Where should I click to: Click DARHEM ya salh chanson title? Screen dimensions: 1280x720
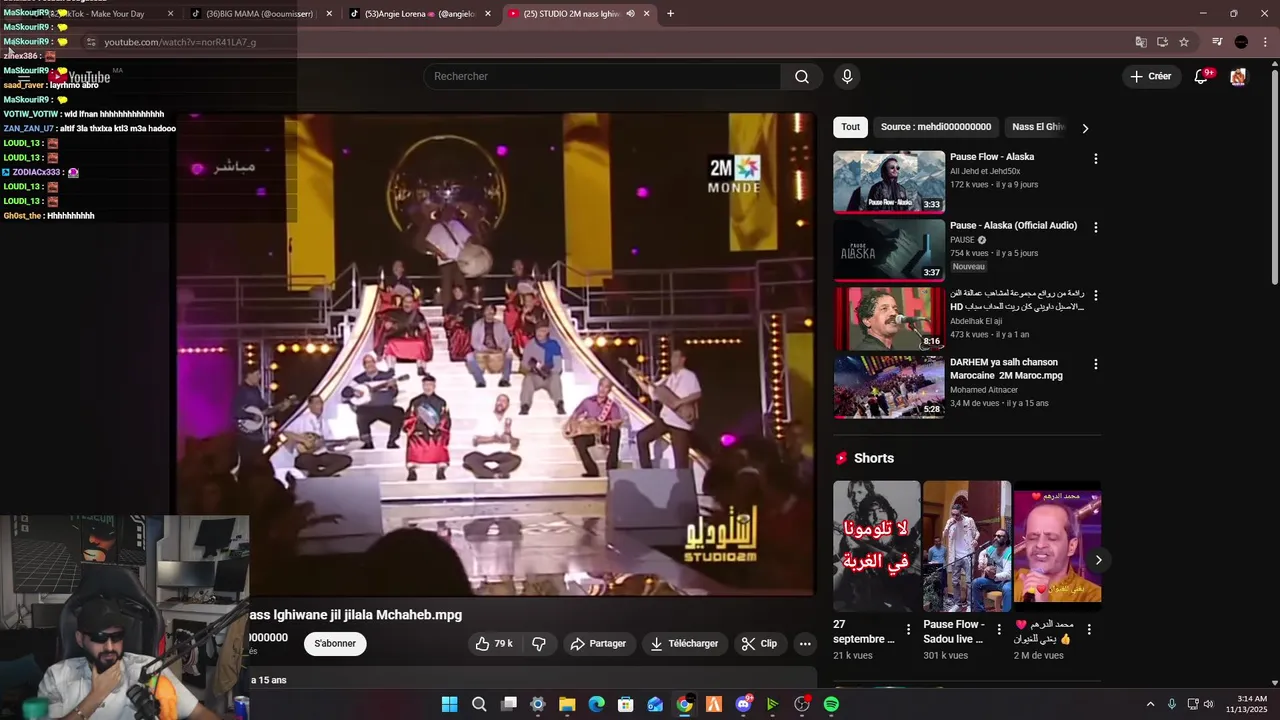click(x=1006, y=369)
